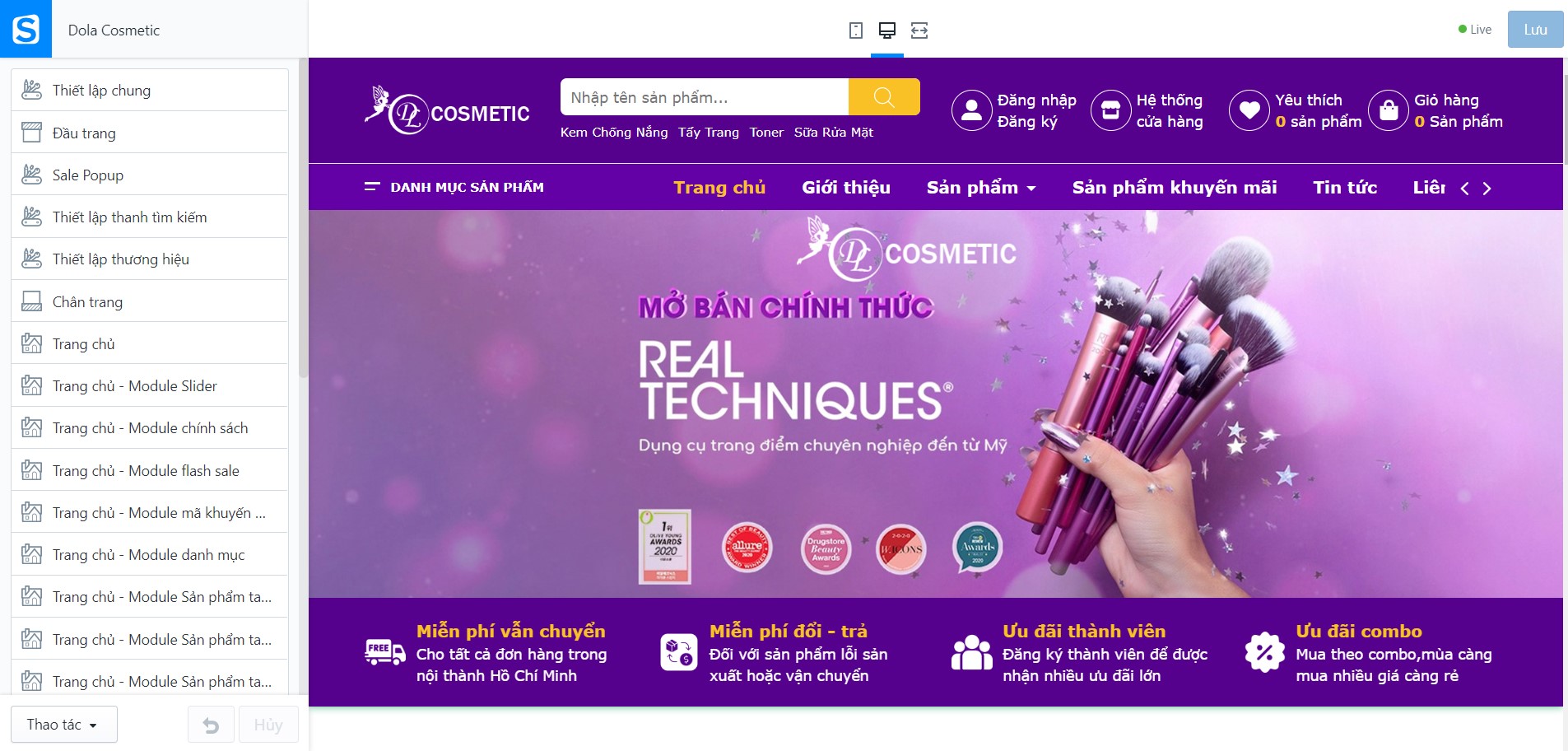Click next arrow in navigation menu
1568x751 pixels.
coord(1487,189)
